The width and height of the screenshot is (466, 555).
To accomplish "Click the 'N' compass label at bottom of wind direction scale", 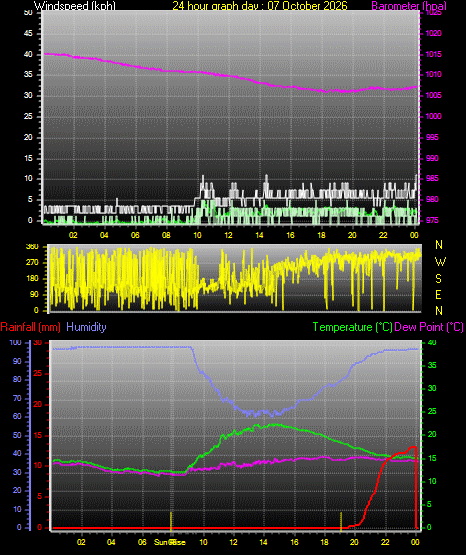I will (439, 311).
